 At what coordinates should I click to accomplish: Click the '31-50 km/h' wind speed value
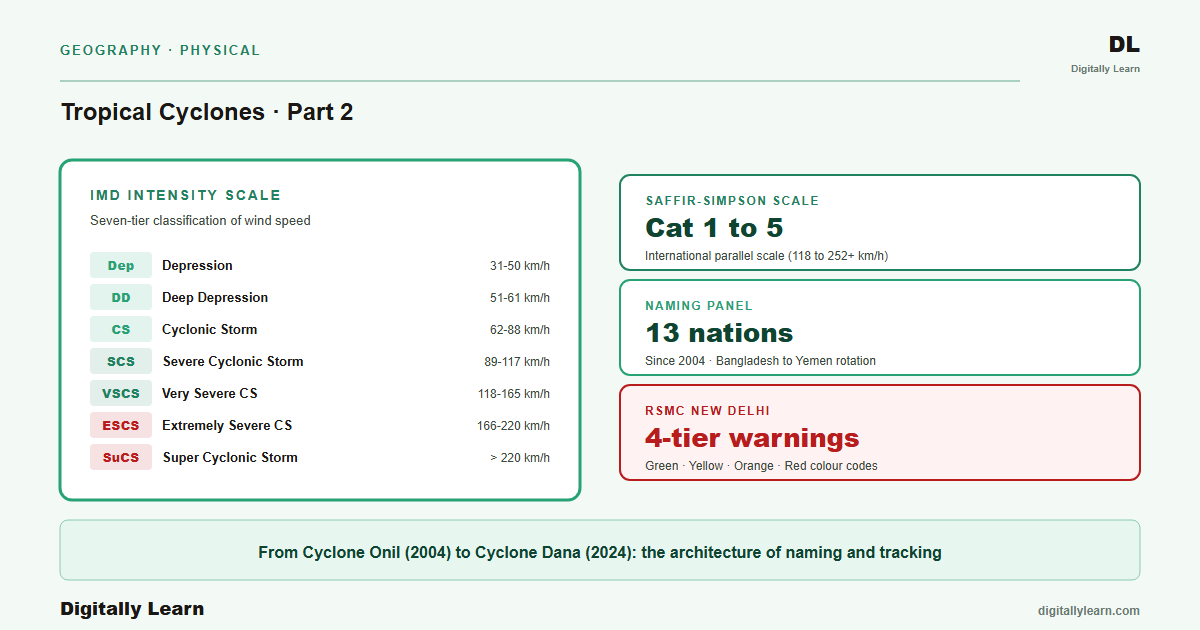(x=520, y=266)
